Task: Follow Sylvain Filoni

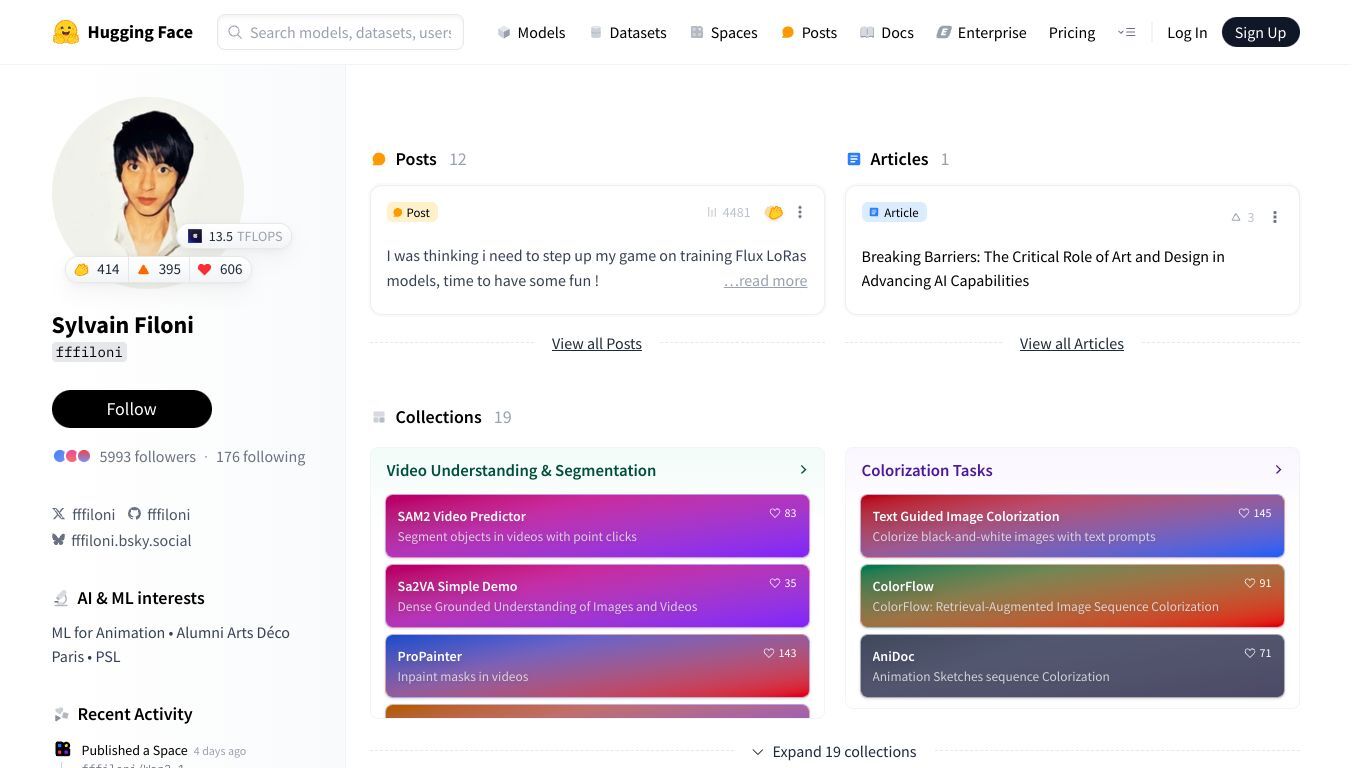Action: (x=132, y=408)
